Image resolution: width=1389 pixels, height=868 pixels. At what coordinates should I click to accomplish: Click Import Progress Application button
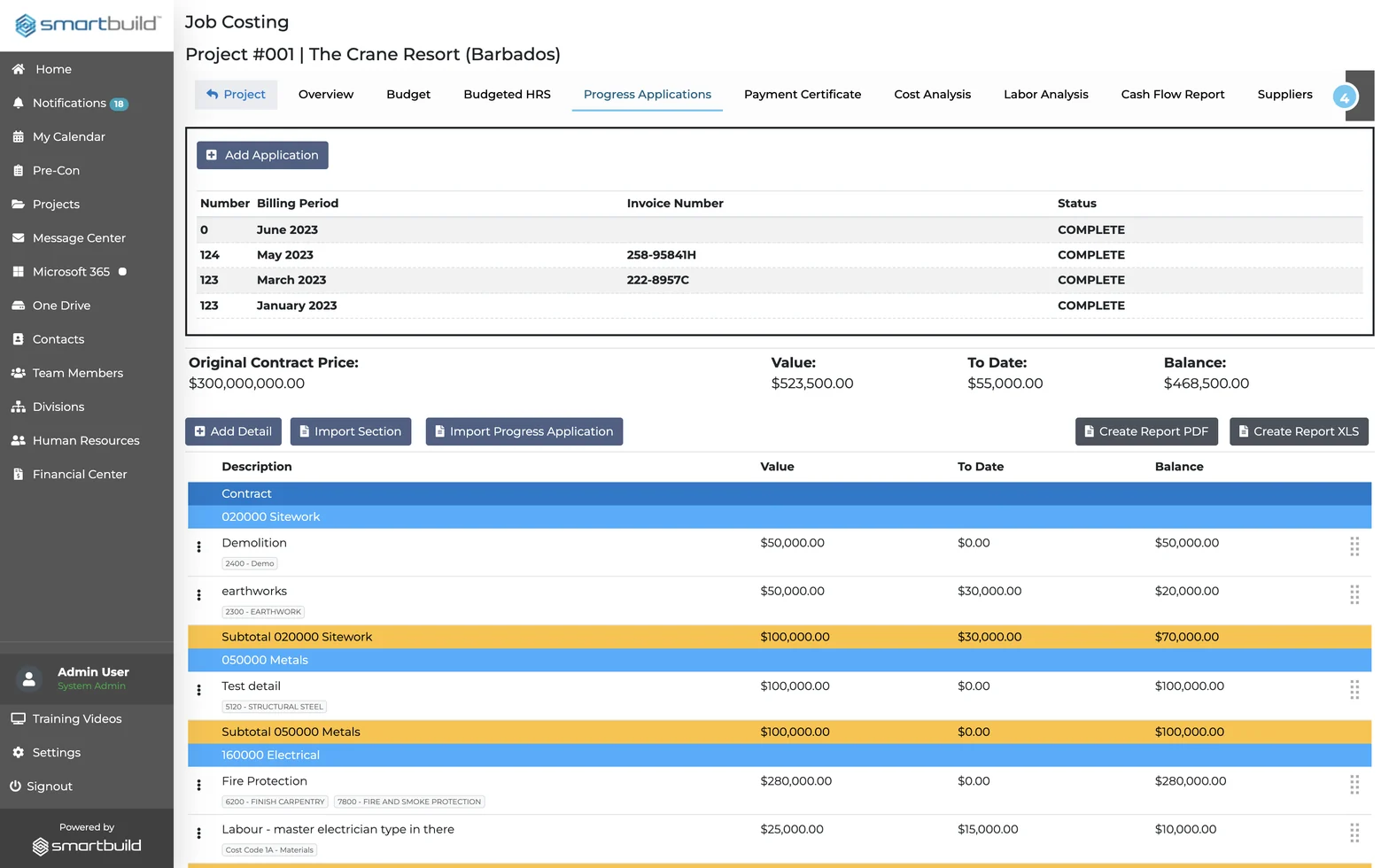pyautogui.click(x=524, y=431)
